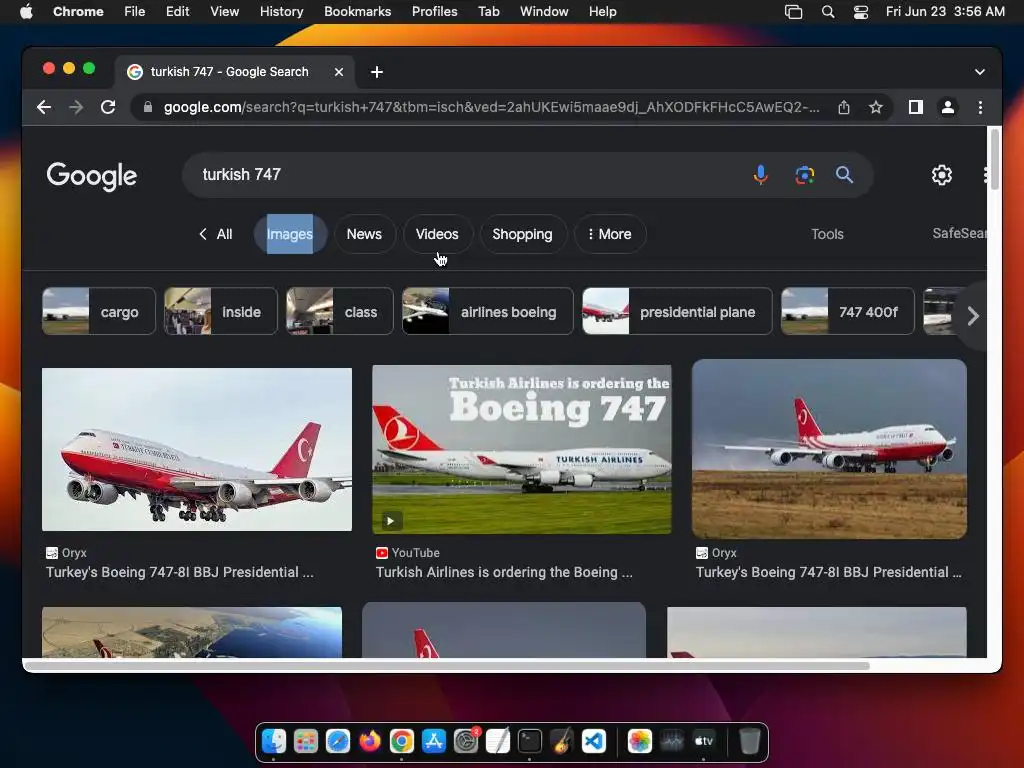This screenshot has height=768, width=1024.
Task: Filter by presidential plane chip
Action: pyautogui.click(x=677, y=312)
